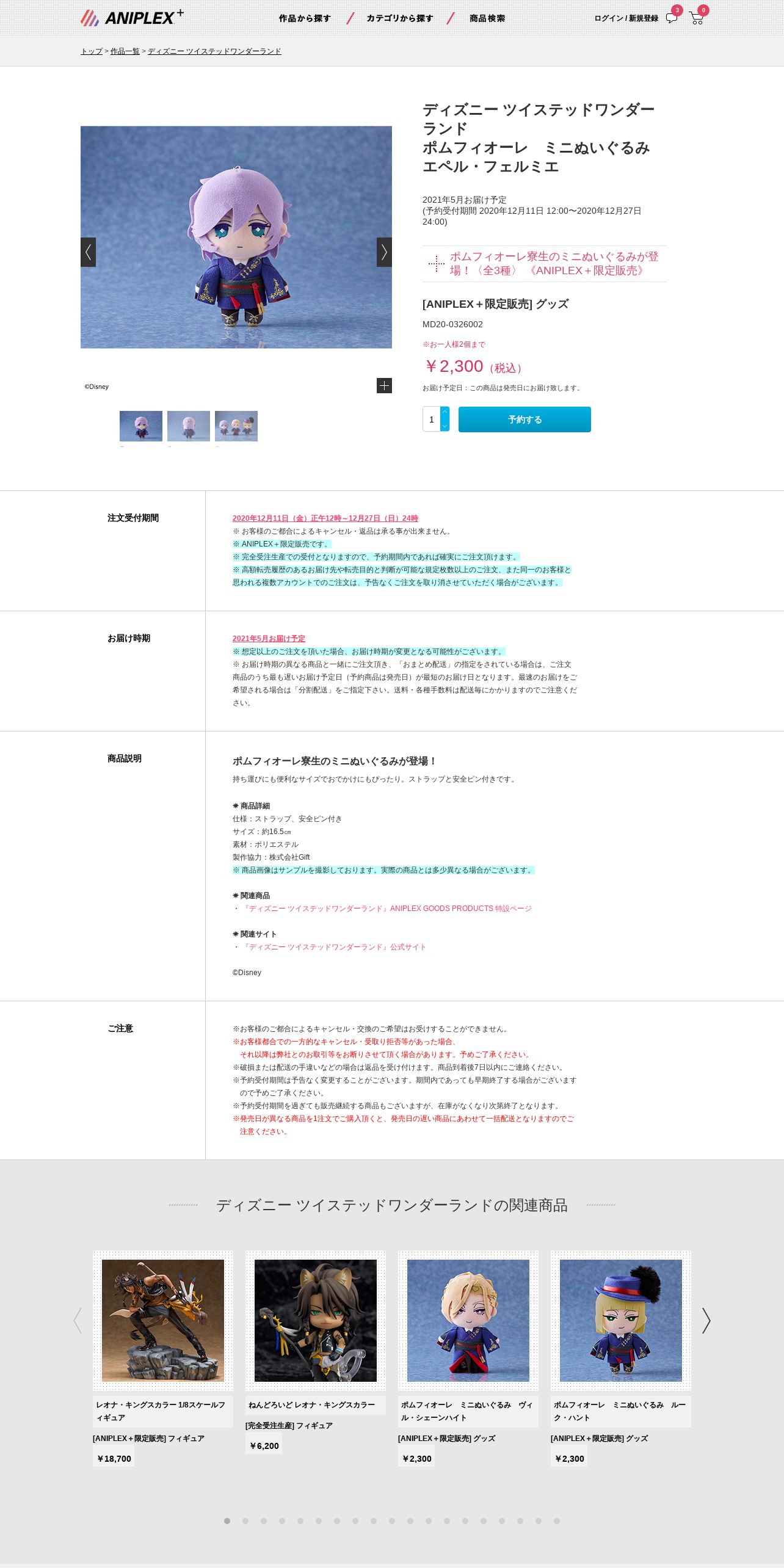This screenshot has width=784, height=1568.
Task: Click the 予約する reserve button
Action: pyautogui.click(x=524, y=419)
